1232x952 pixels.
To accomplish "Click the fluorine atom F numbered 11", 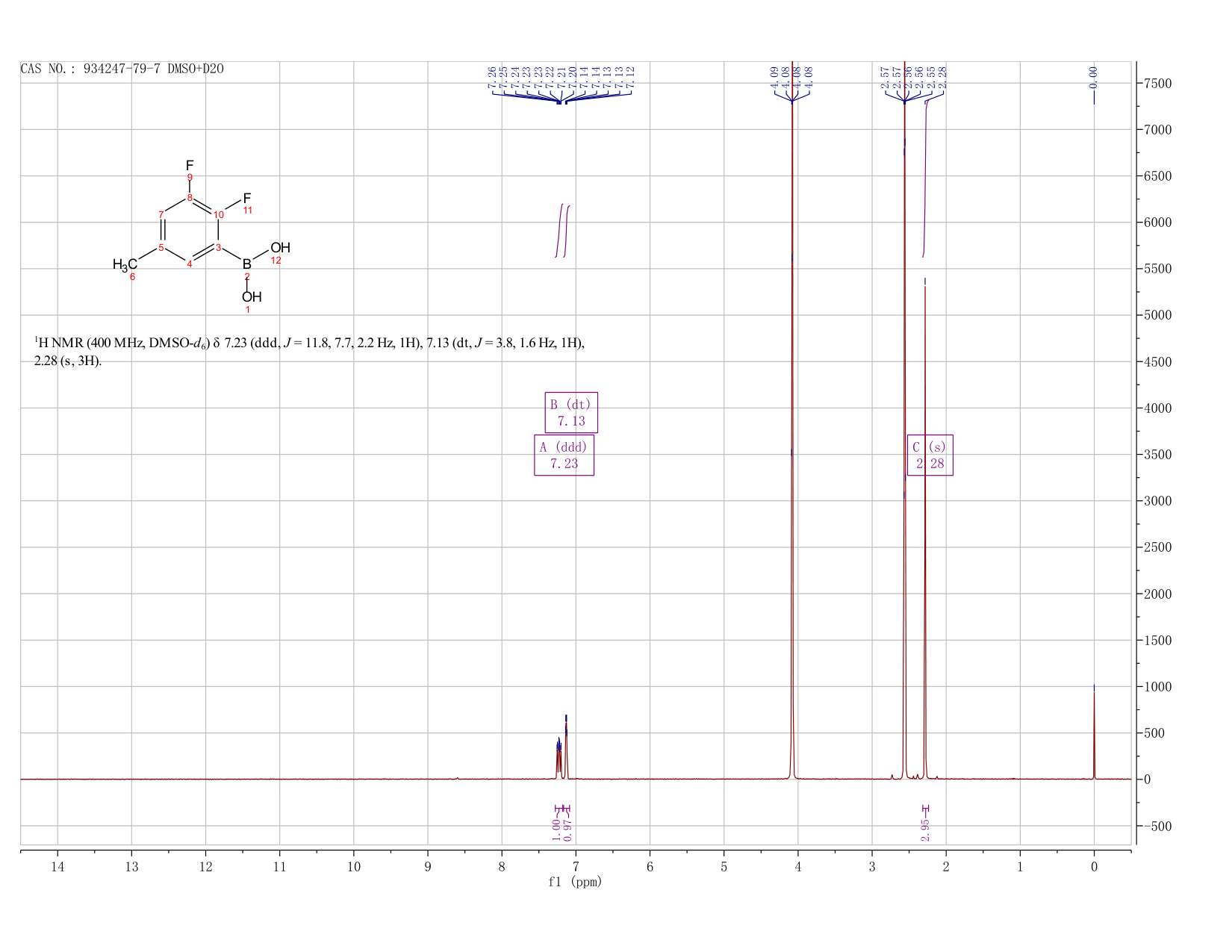I will 246,198.
